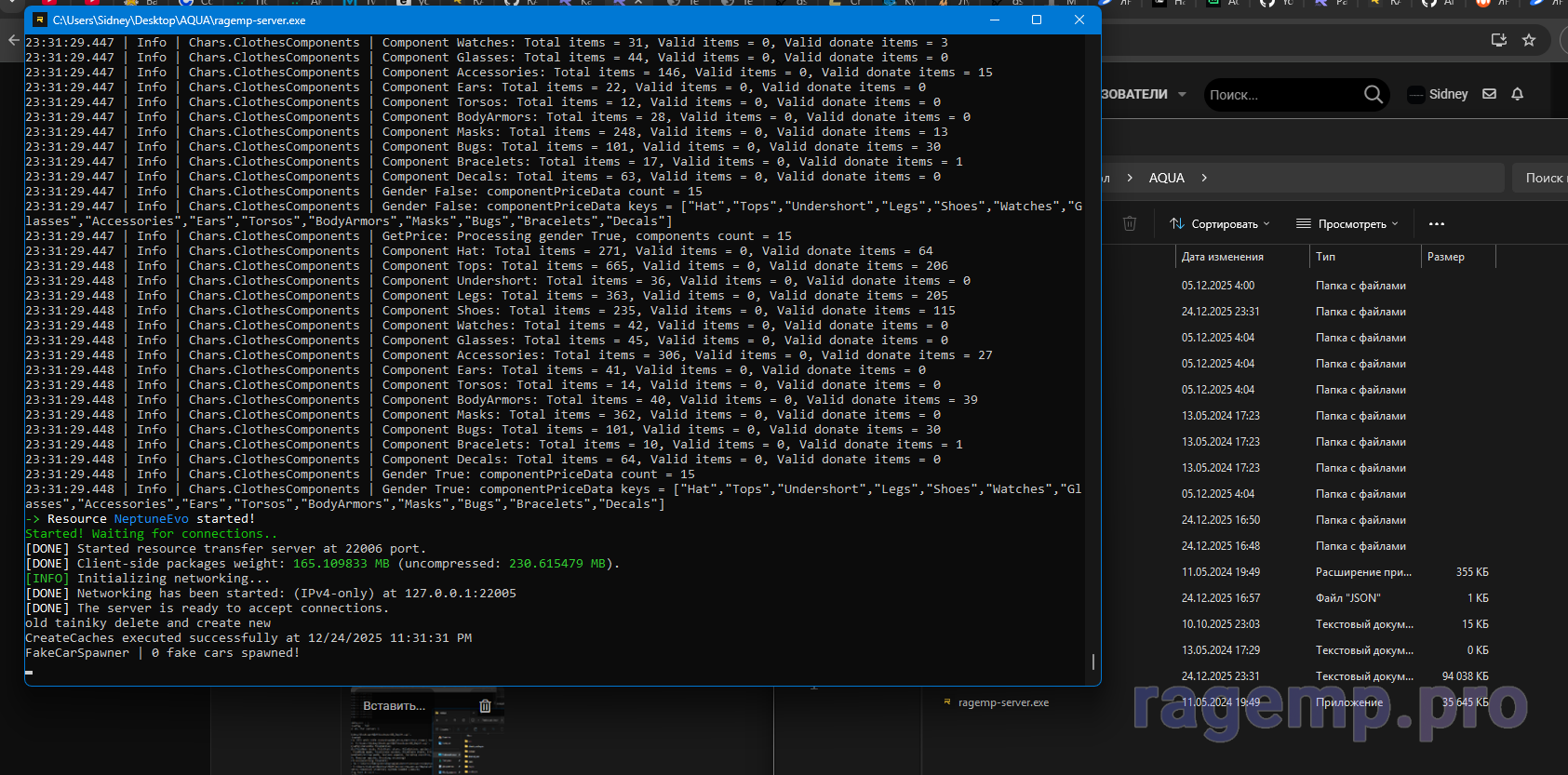Expand the Сортировать sort dropdown
Viewport: 1568px width, 775px height.
[1220, 223]
